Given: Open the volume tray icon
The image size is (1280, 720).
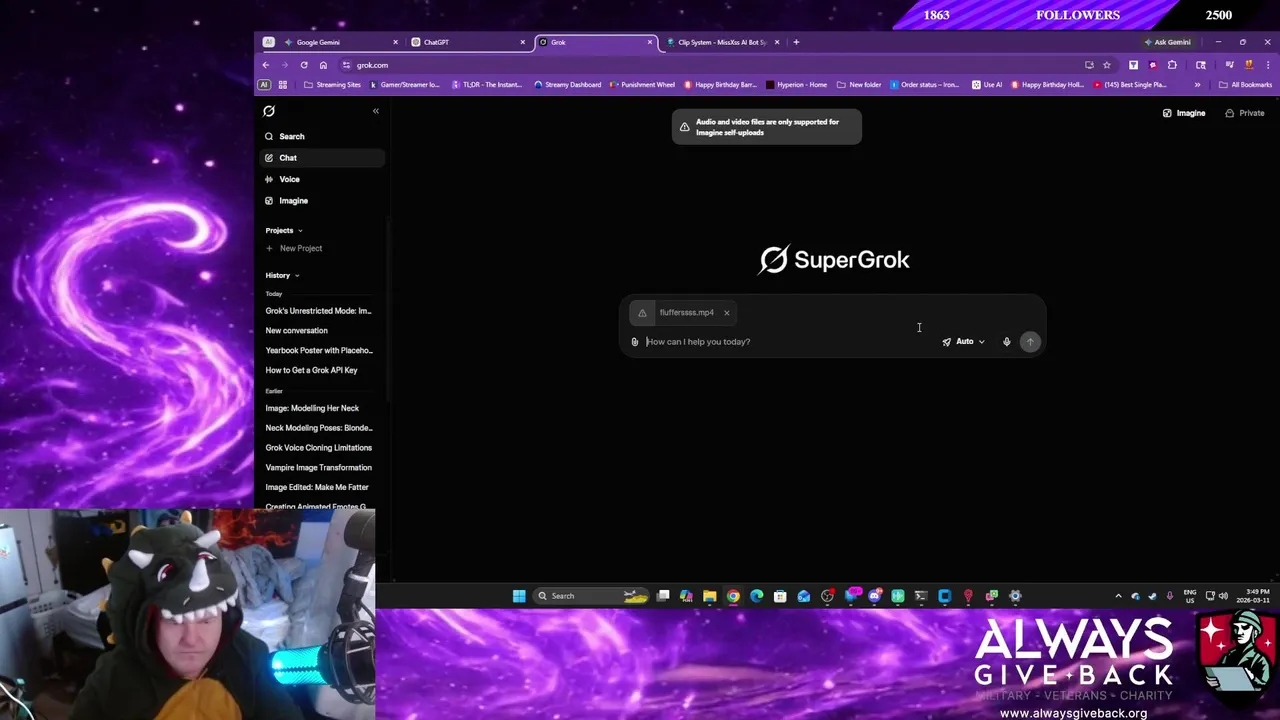Looking at the screenshot, I should point(1223,597).
